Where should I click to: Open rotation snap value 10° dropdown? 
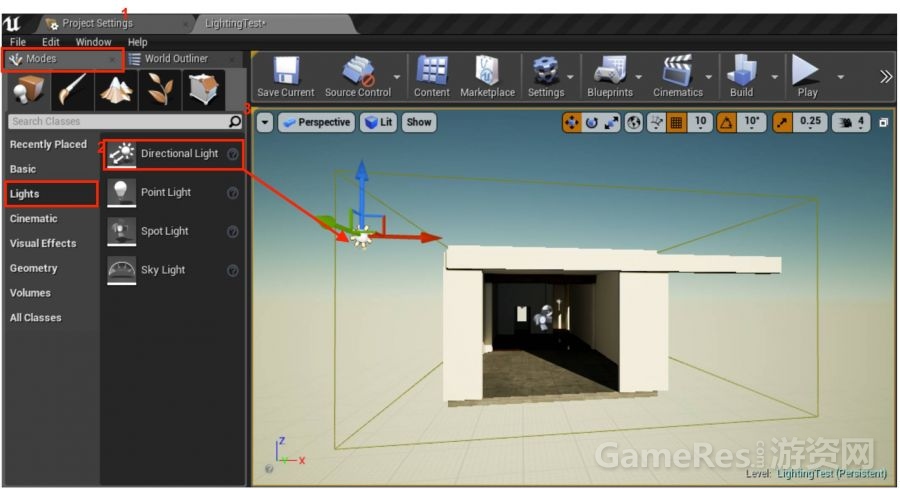coord(752,122)
